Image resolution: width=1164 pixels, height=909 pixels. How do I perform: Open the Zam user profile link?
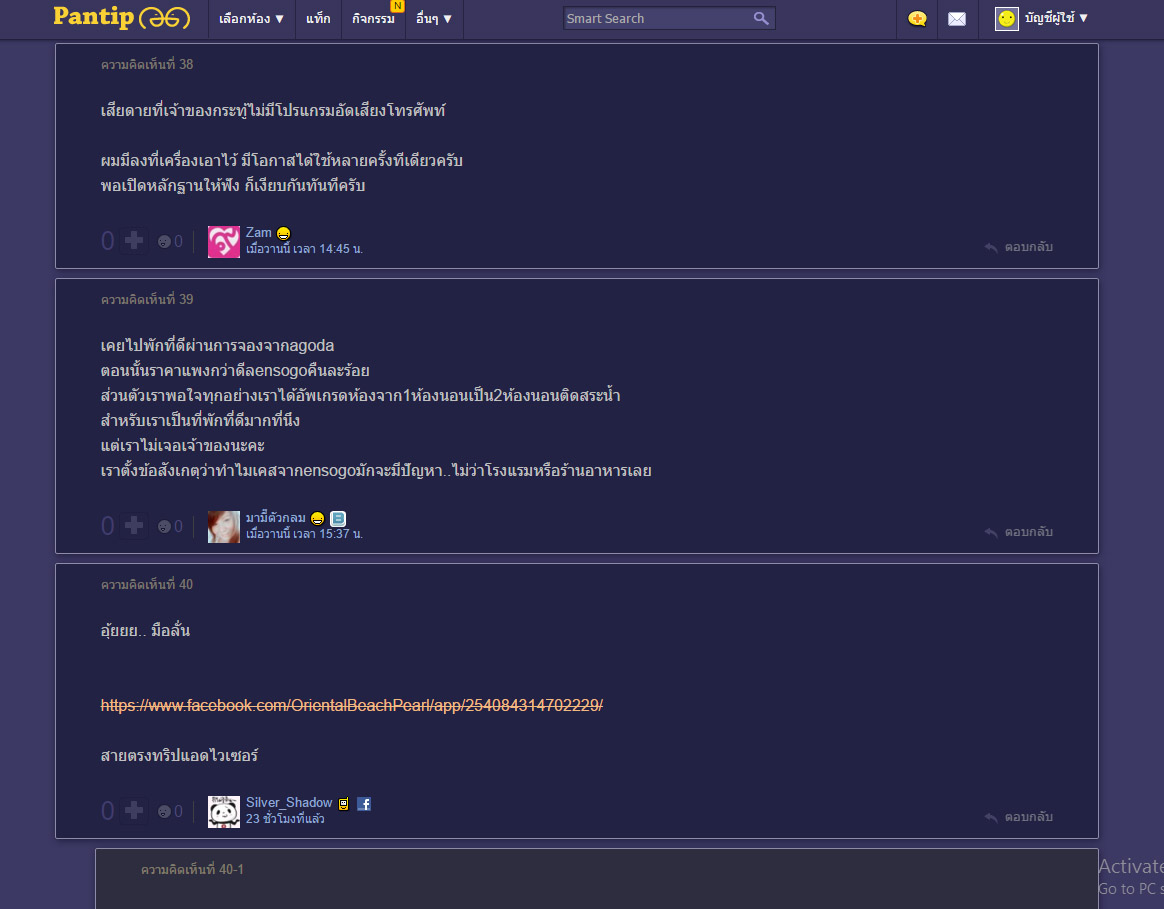[x=258, y=232]
